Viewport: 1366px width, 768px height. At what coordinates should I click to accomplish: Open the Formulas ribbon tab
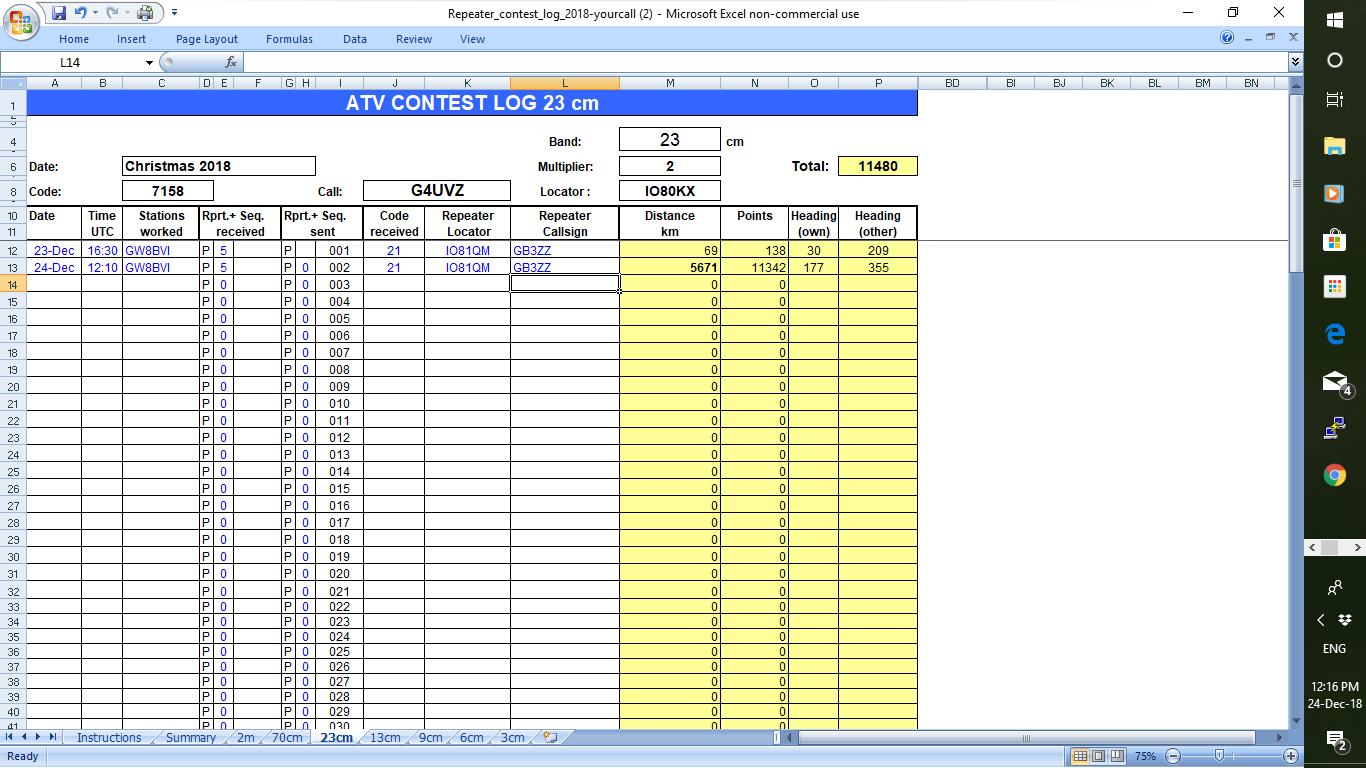[289, 39]
